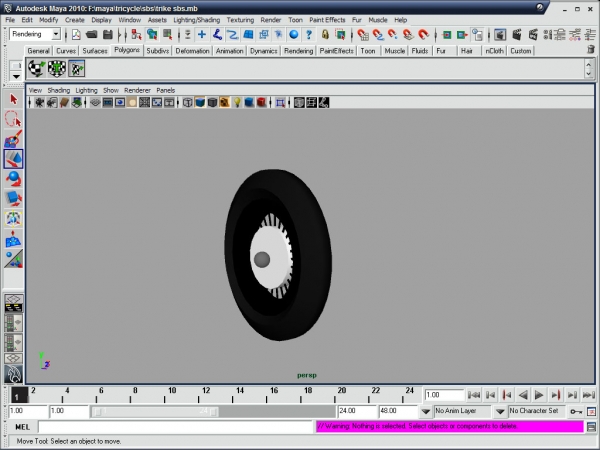Click the current frame field showing 1.00
The image size is (600, 450).
[444, 395]
